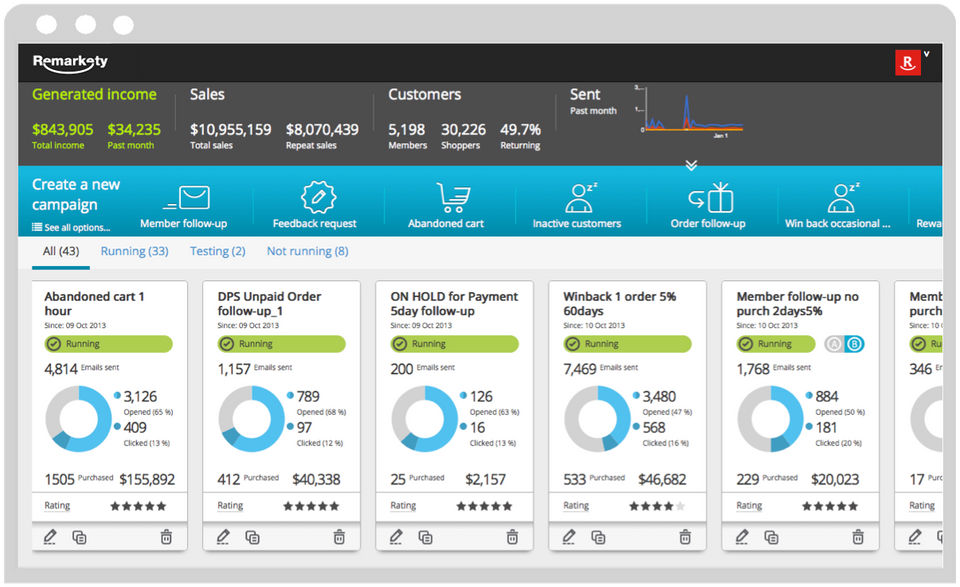
Task: Delete the ON HOLD for Payment campaign
Action: click(512, 537)
